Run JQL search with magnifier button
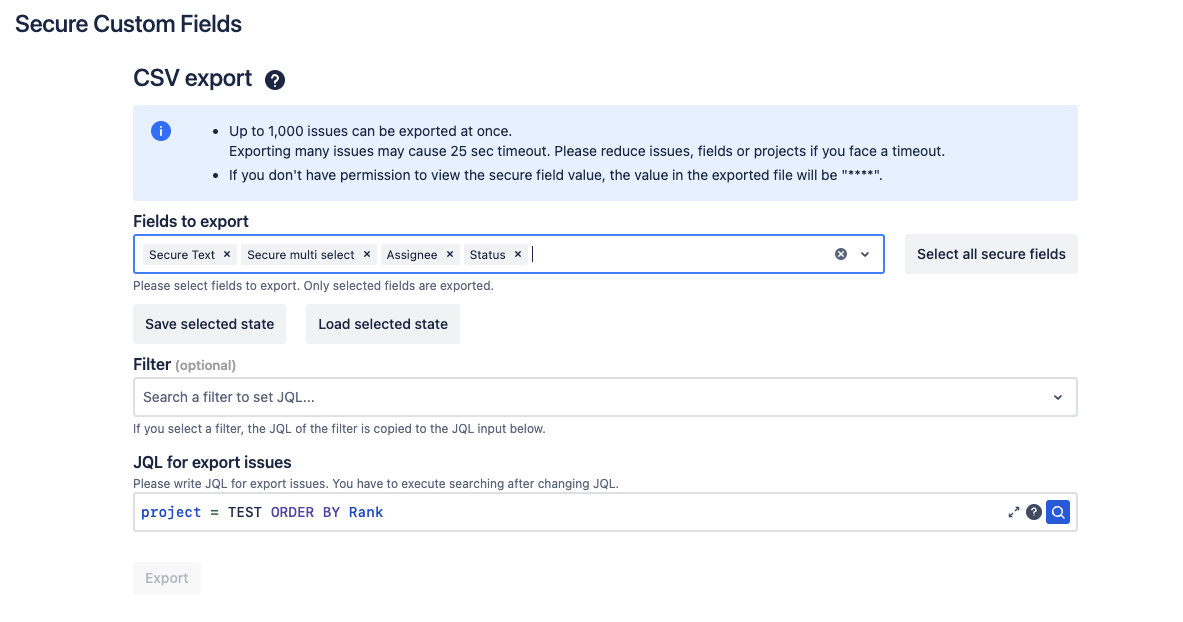Image resolution: width=1183 pixels, height=622 pixels. click(1058, 512)
